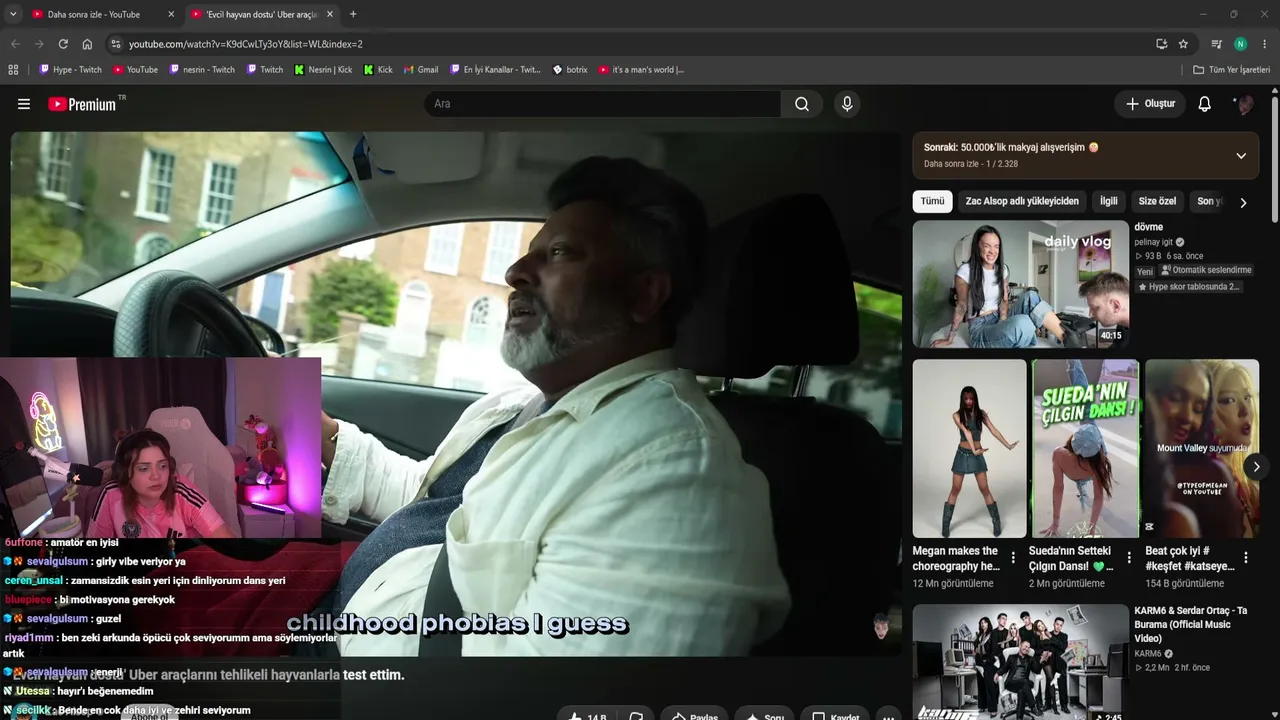Show more filter chips with the right arrow
This screenshot has height=720, width=1280.
[1243, 202]
